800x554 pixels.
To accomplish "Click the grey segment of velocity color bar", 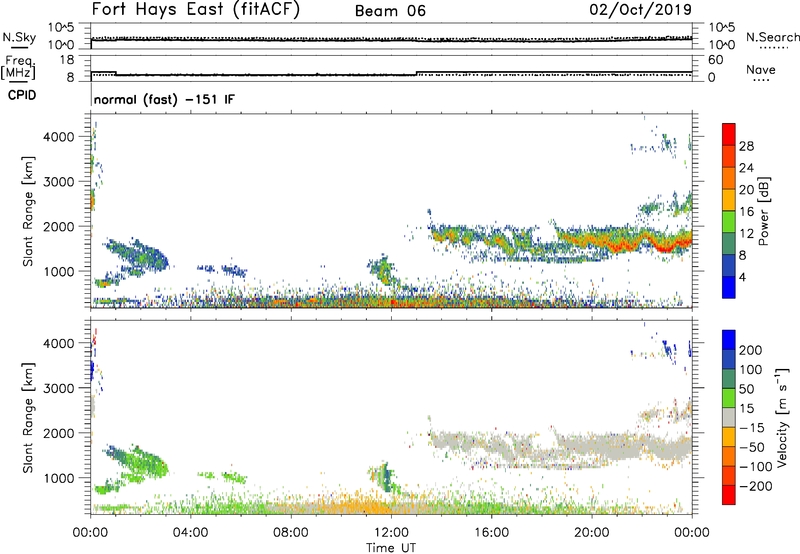I will [x=729, y=417].
